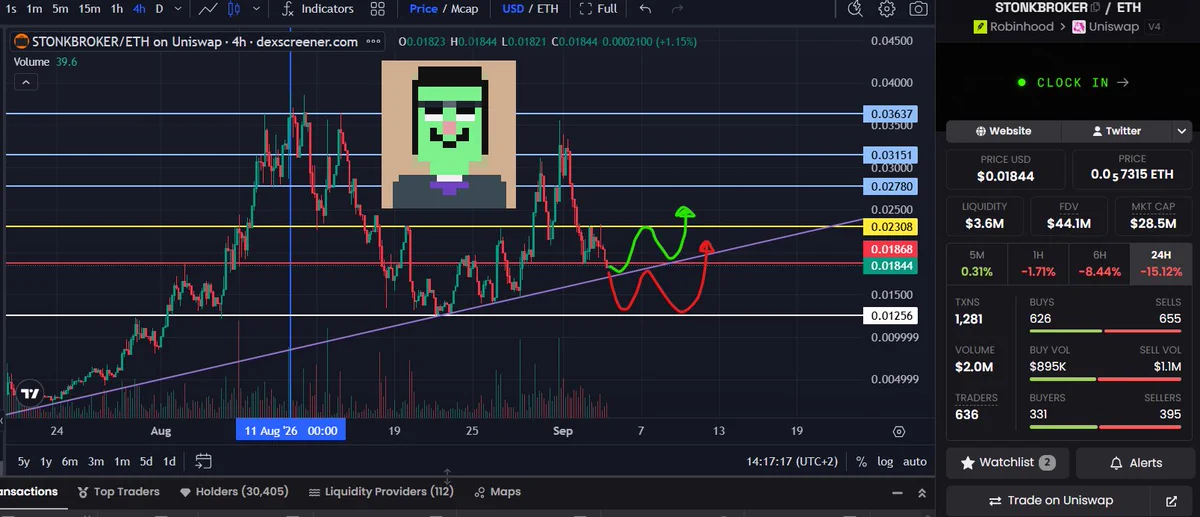Toggle auto scale on price axis
Screen dimensions: 1200x517
pyautogui.click(x=914, y=462)
